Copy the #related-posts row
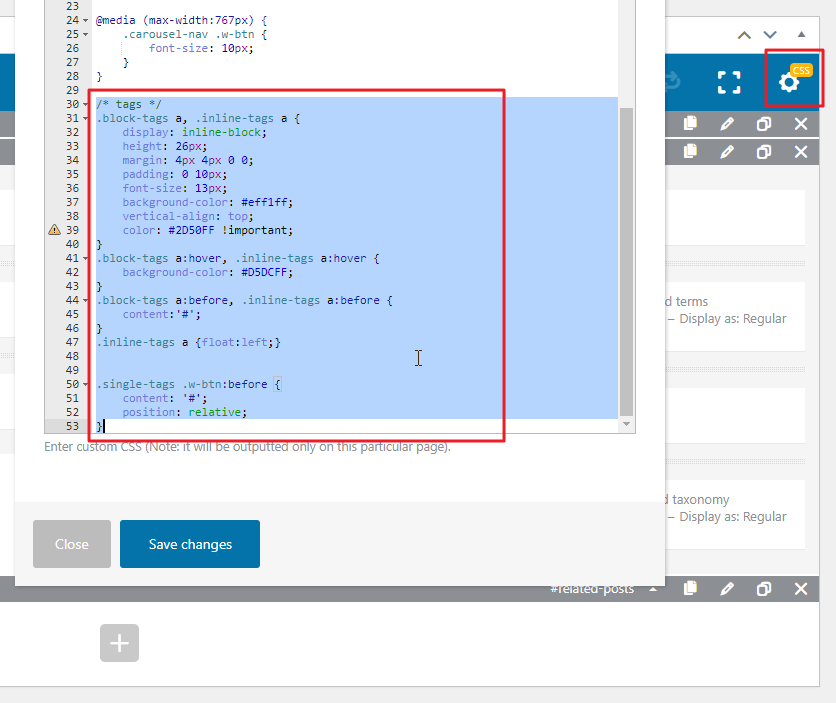 tap(690, 588)
